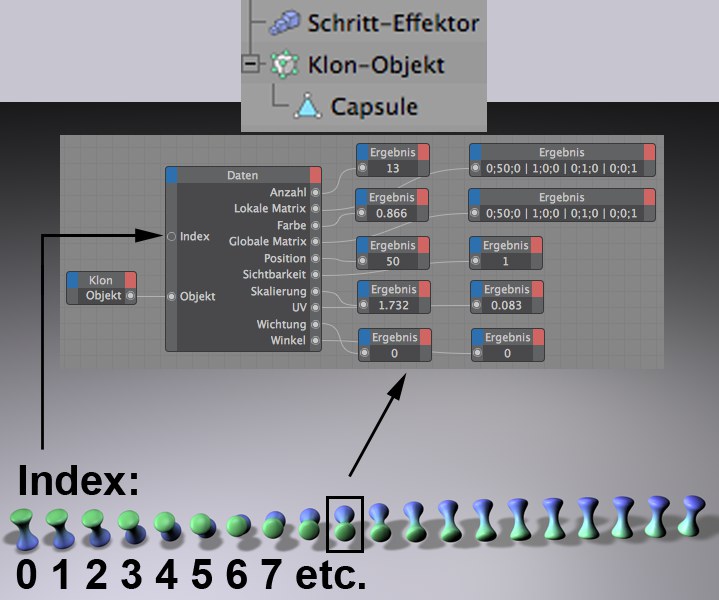
Task: Select the Ergebnis node showing 13
Action: pos(393,160)
